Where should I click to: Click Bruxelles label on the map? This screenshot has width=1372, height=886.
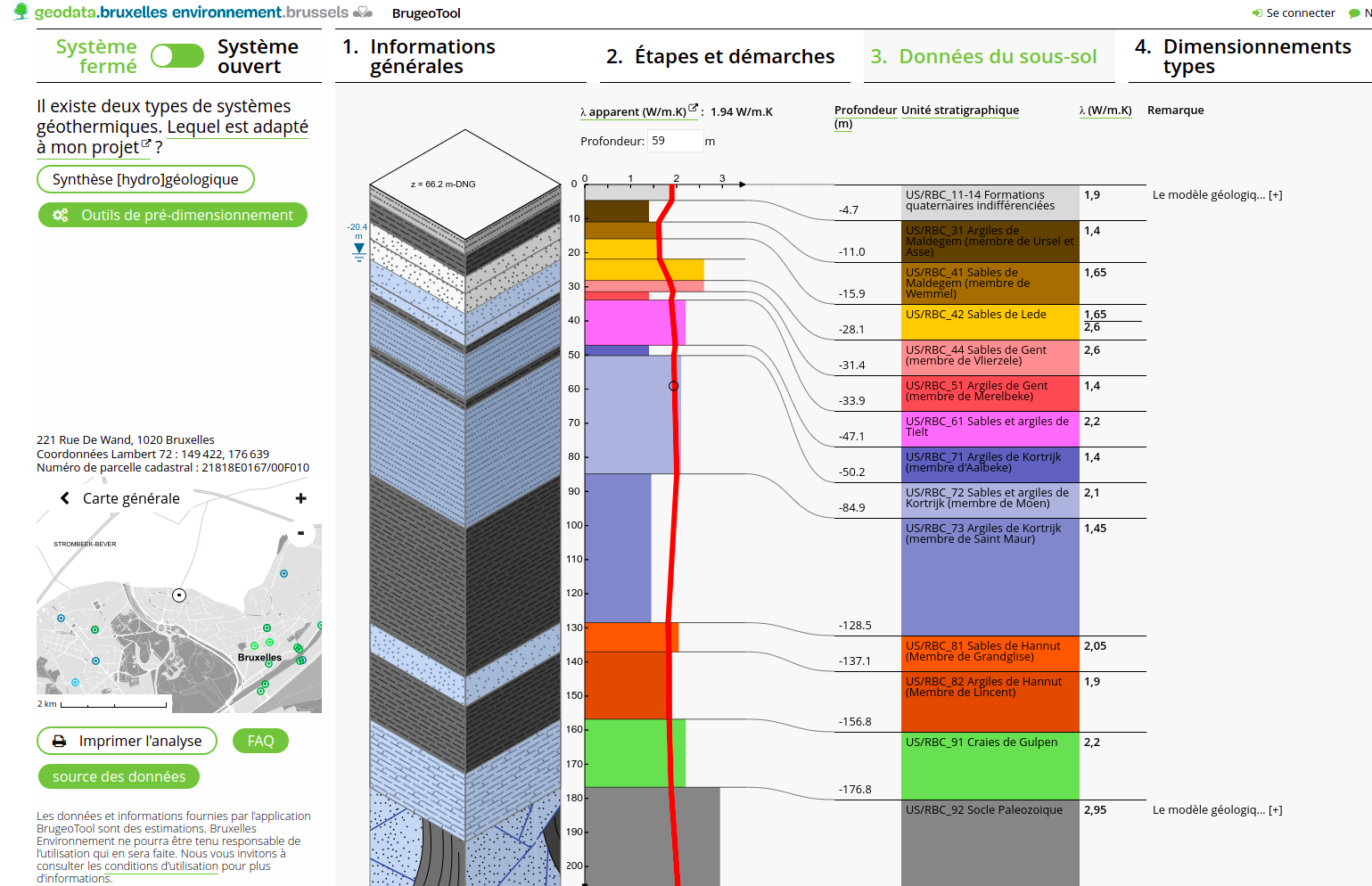tap(259, 657)
